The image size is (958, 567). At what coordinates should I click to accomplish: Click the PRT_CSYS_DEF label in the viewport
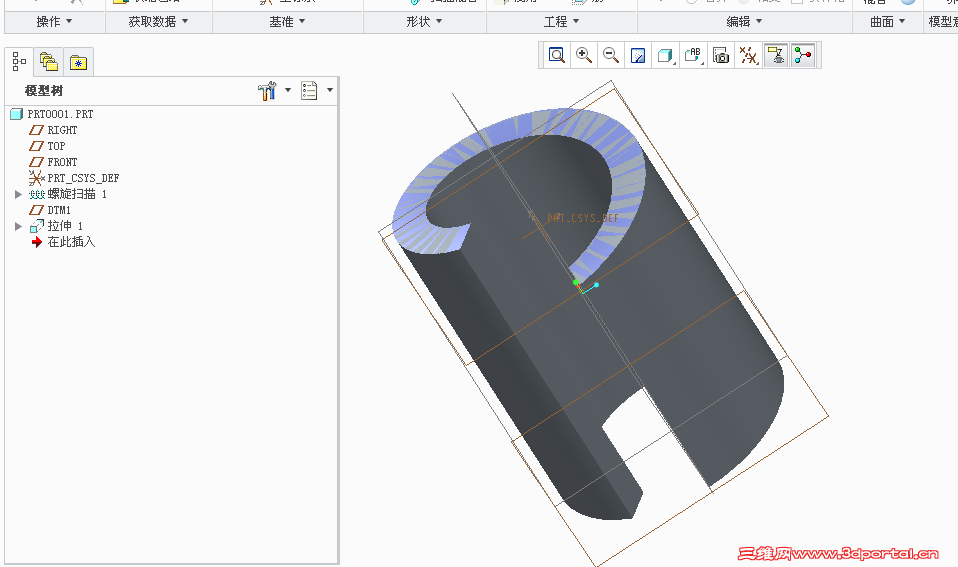coord(582,218)
